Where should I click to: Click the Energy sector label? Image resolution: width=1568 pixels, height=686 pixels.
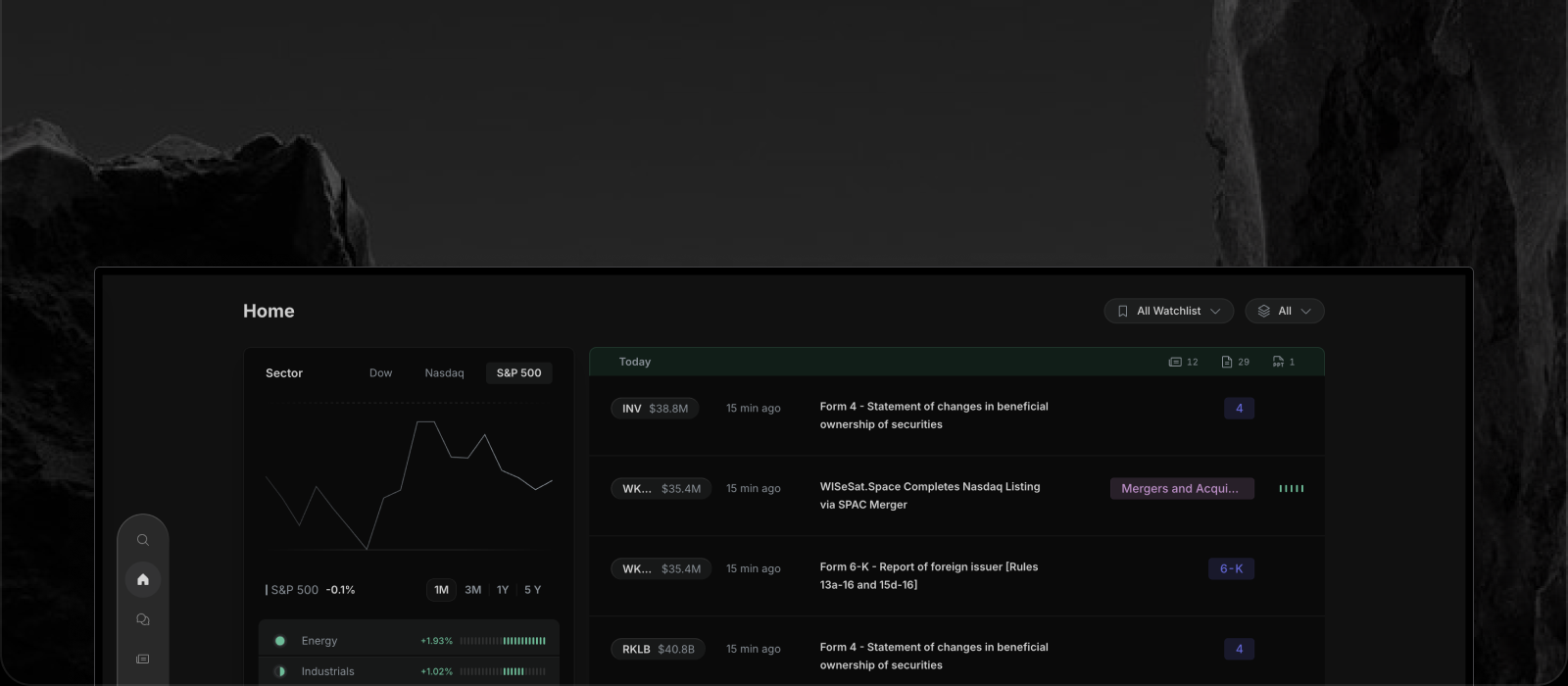pyautogui.click(x=319, y=641)
